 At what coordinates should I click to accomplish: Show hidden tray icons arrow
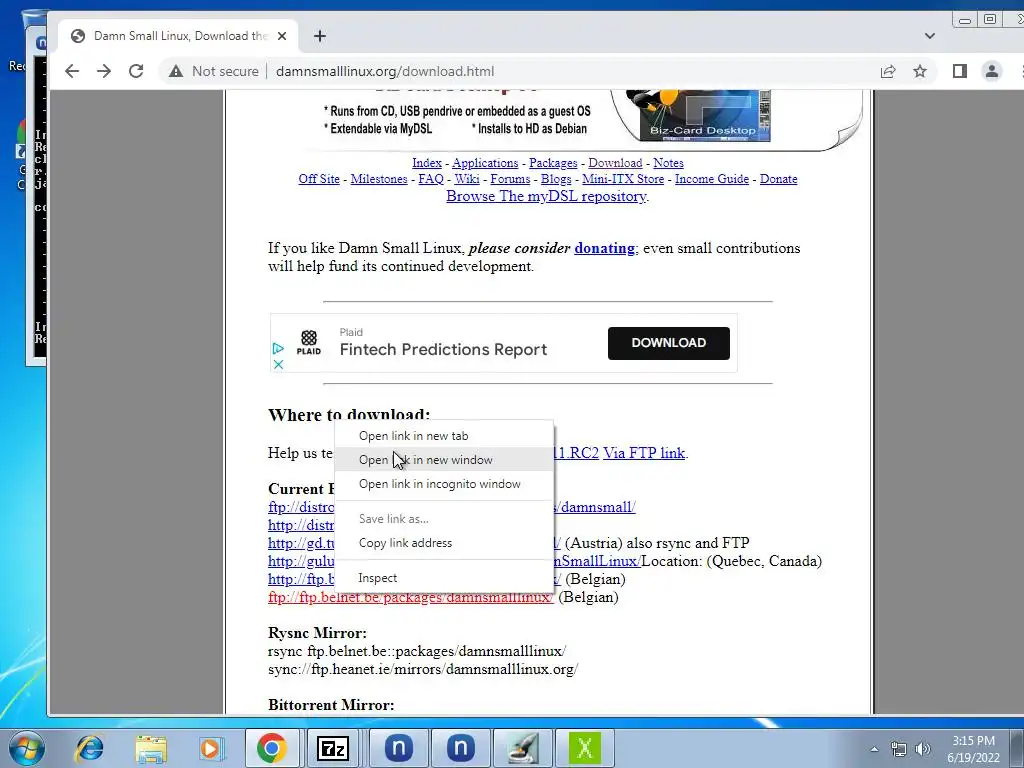pyautogui.click(x=874, y=749)
